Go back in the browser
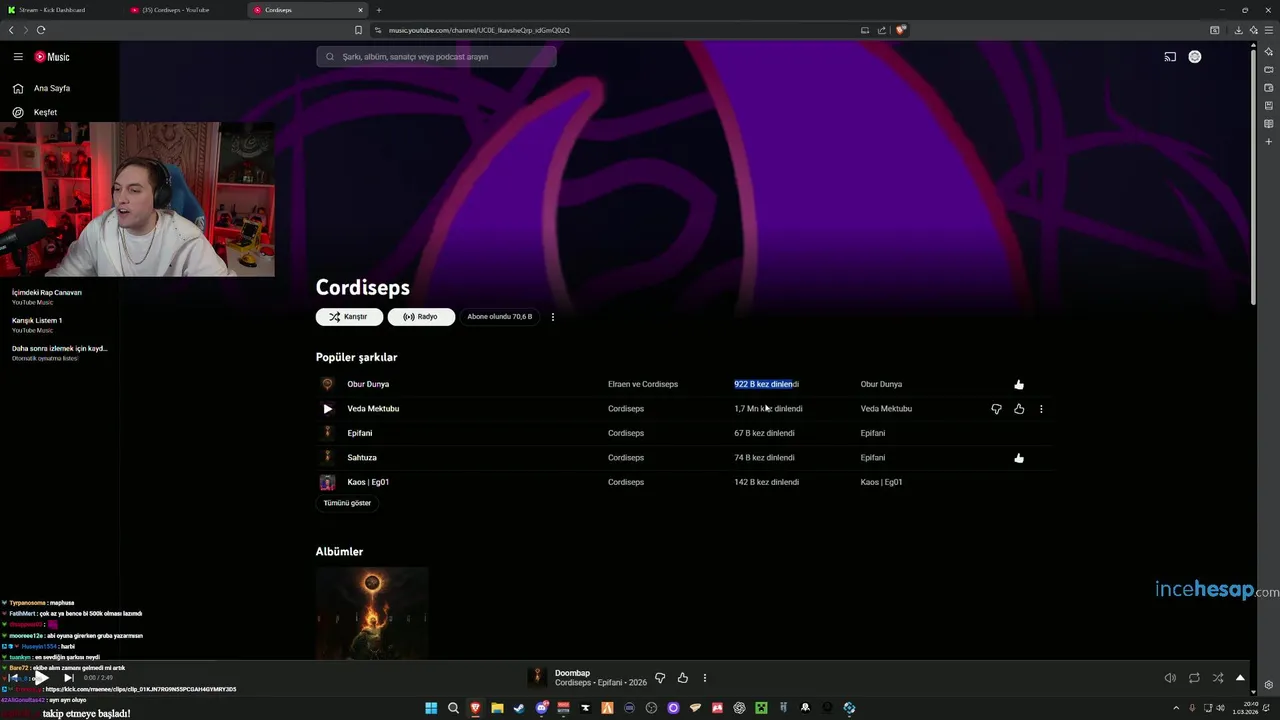This screenshot has width=1280, height=720. tap(11, 30)
